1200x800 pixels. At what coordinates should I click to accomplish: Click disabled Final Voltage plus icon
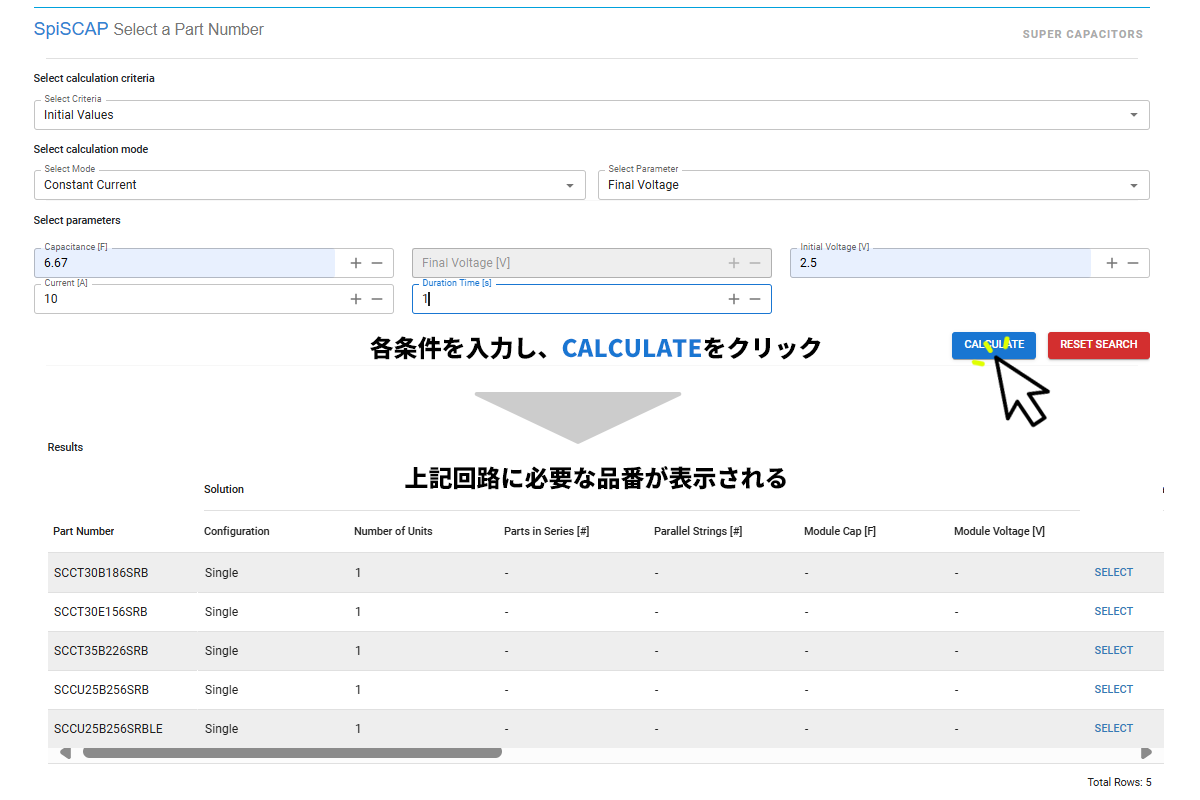(x=734, y=263)
